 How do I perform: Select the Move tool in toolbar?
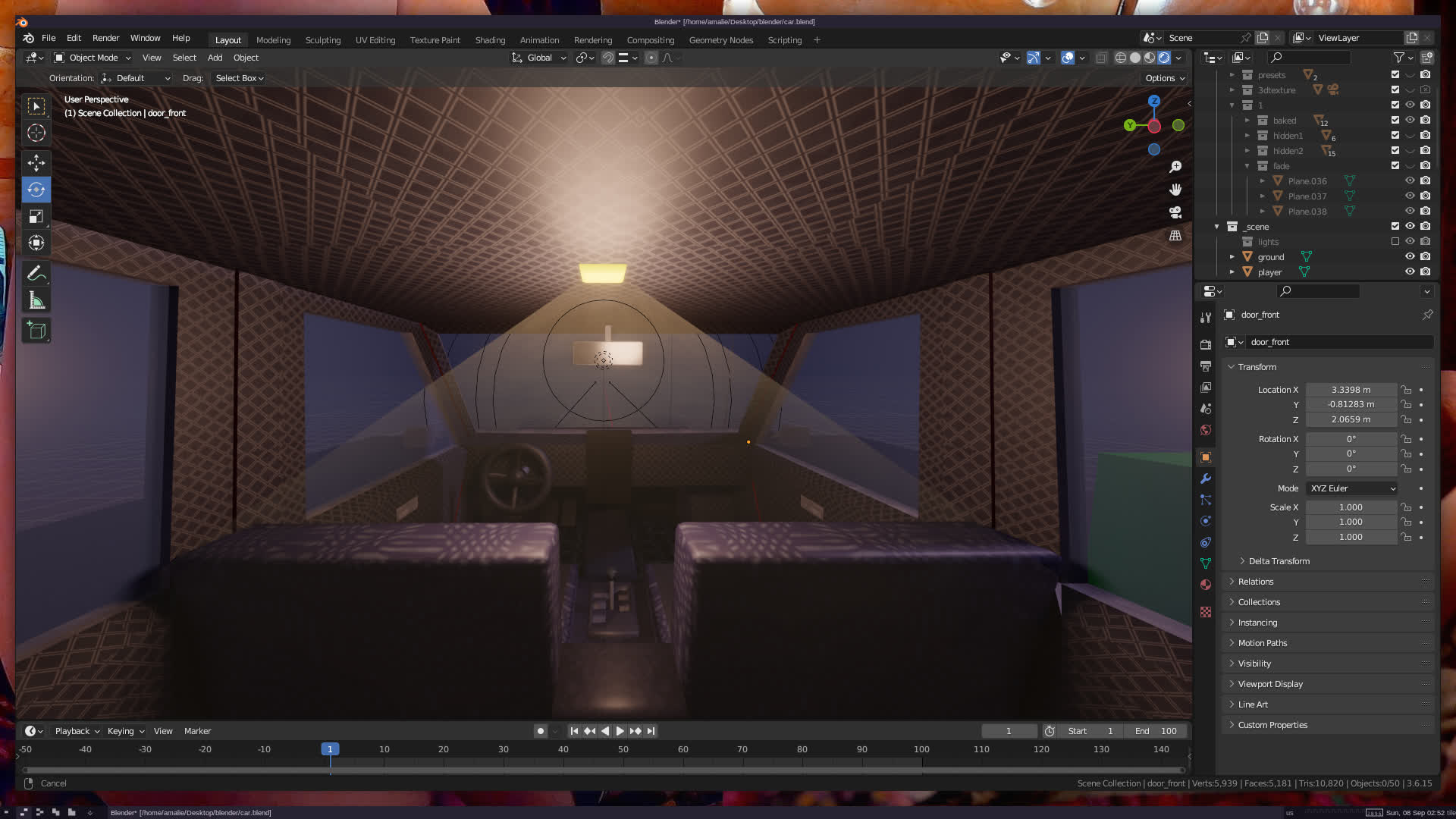(x=36, y=162)
